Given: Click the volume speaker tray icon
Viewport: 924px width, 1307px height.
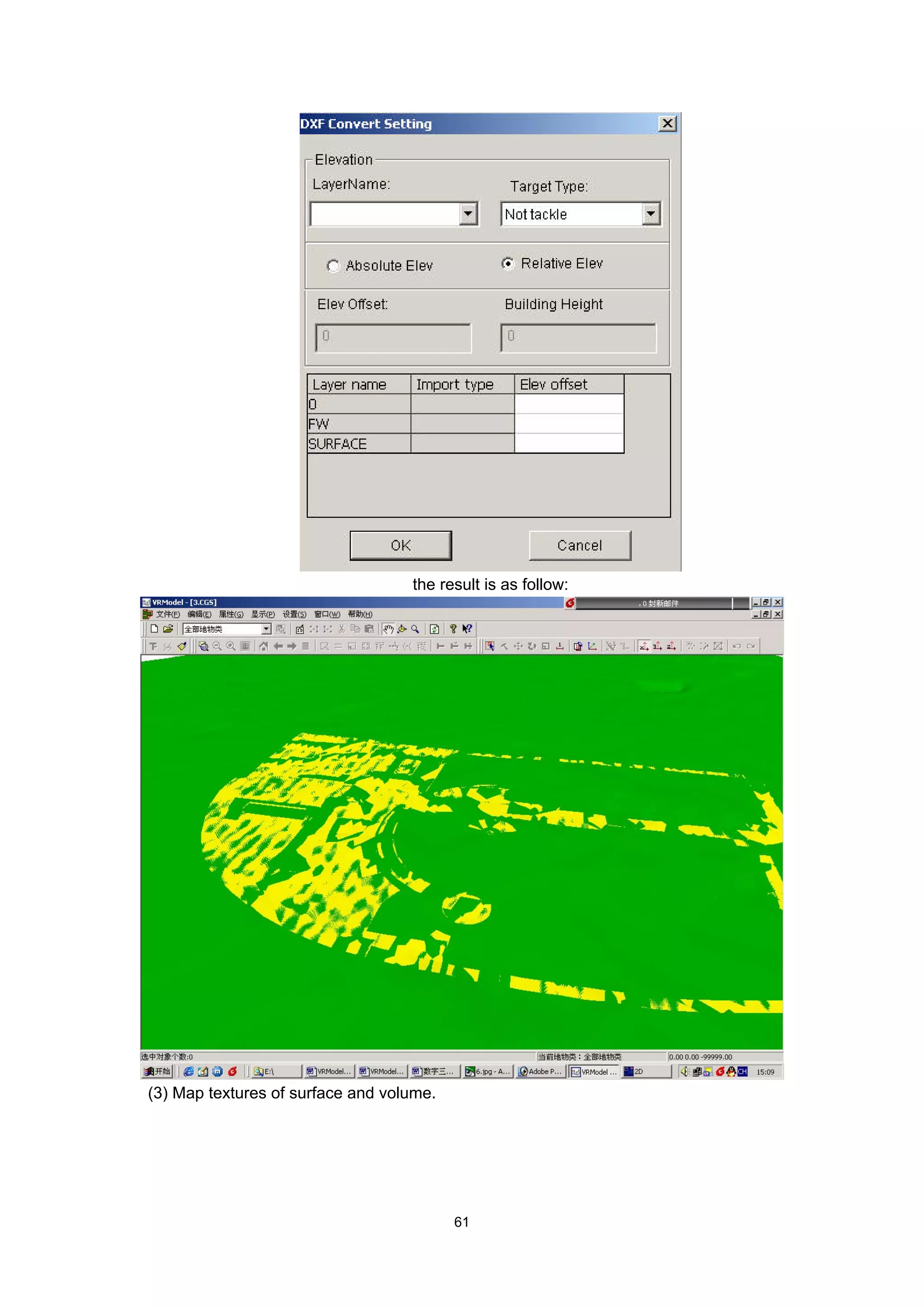Looking at the screenshot, I should 685,1072.
